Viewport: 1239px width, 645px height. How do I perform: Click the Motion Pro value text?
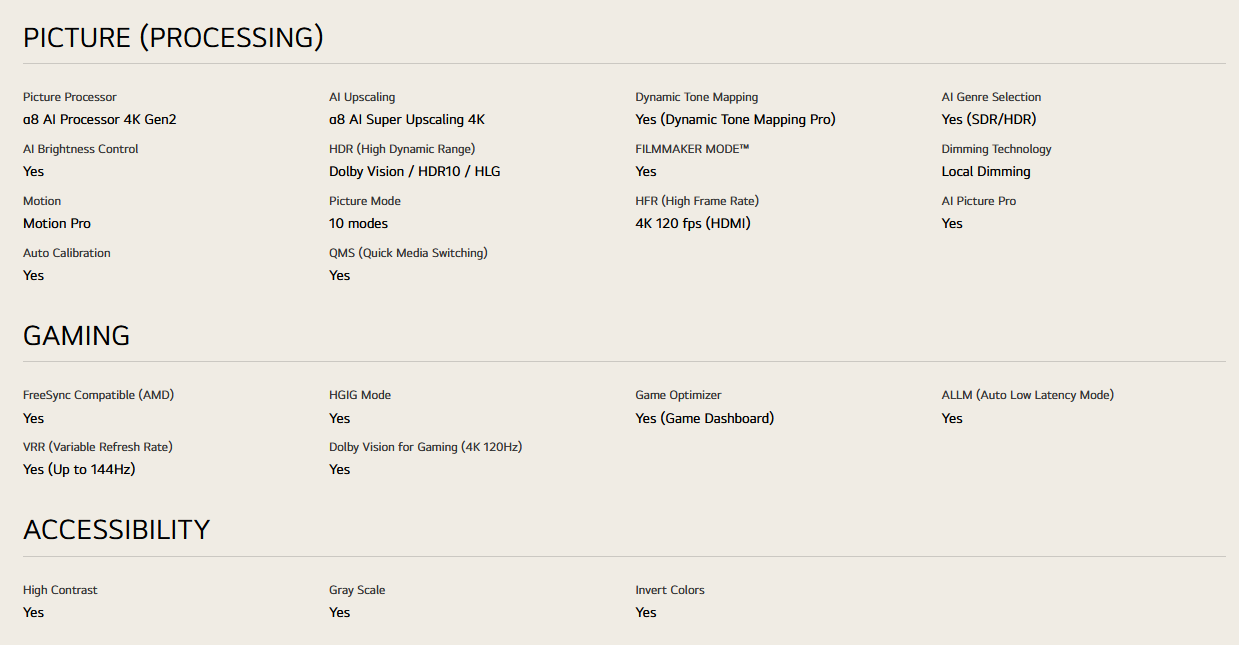[57, 224]
